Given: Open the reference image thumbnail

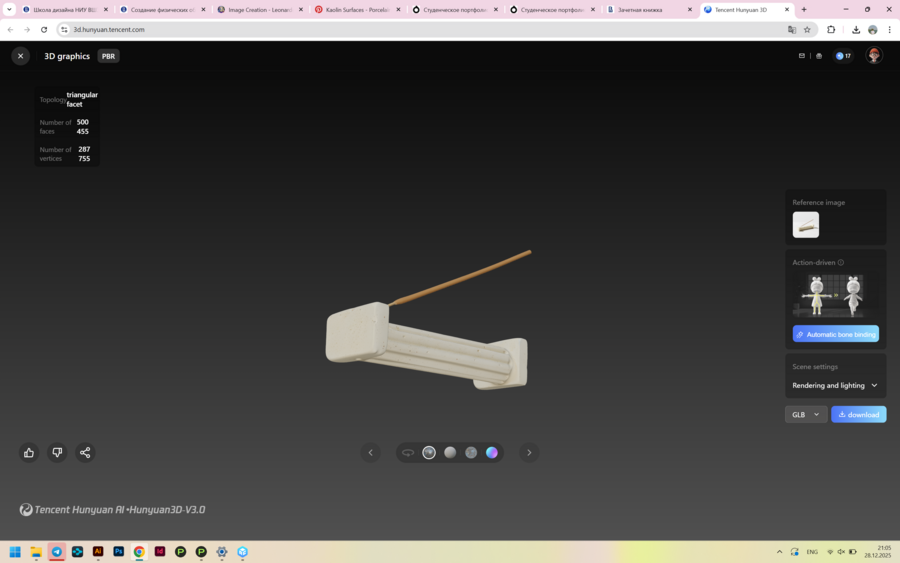Looking at the screenshot, I should 806,225.
